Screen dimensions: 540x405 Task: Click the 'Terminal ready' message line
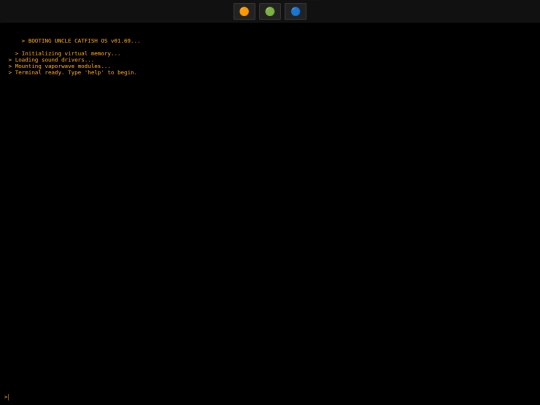point(73,72)
